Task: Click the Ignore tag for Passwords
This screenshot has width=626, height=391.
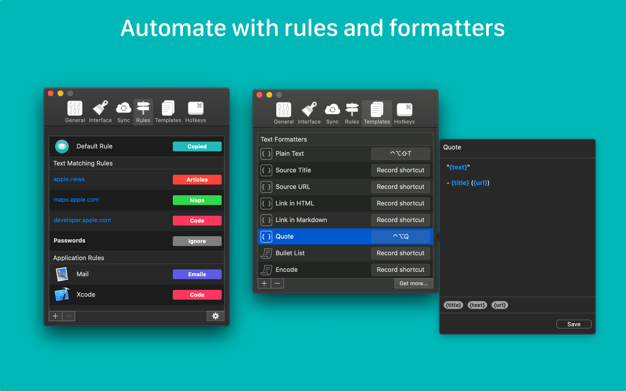Action: click(197, 241)
